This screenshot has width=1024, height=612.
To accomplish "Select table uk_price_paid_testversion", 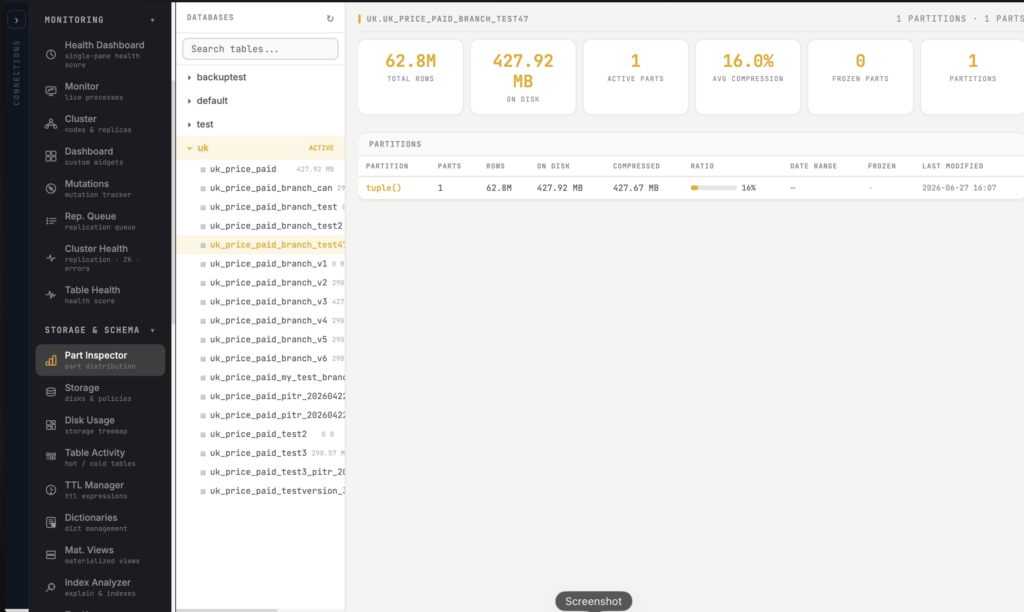I will click(261, 491).
